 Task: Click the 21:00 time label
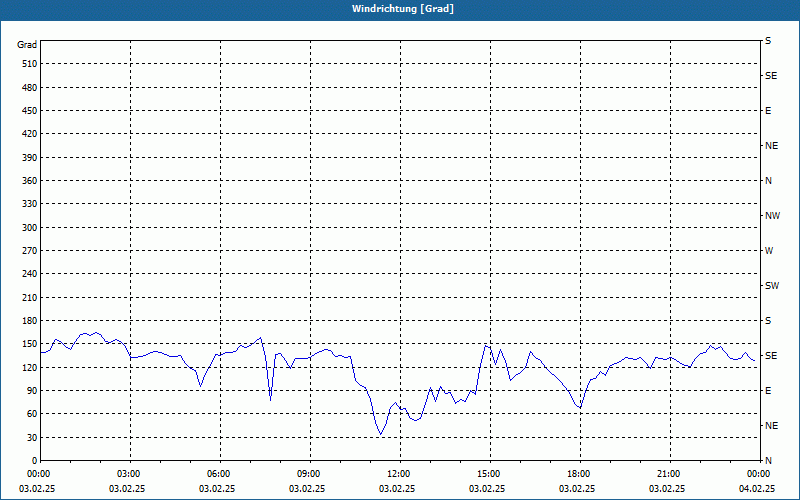tap(670, 474)
